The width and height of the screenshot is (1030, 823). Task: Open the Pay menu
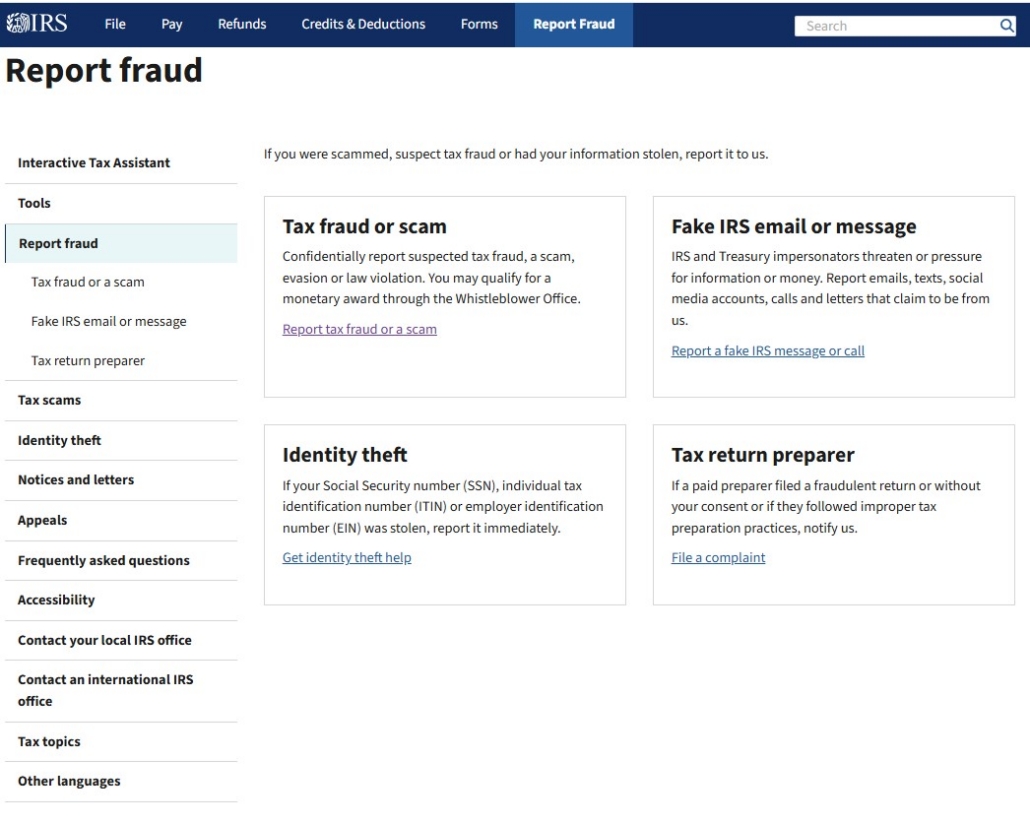point(172,24)
